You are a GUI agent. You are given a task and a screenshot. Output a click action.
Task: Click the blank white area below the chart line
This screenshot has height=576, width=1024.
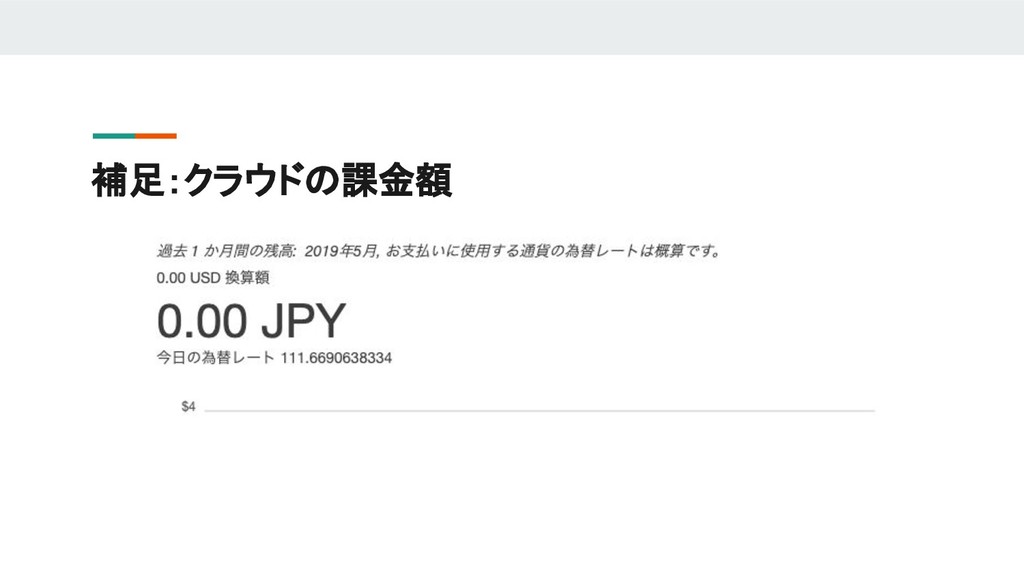512,496
